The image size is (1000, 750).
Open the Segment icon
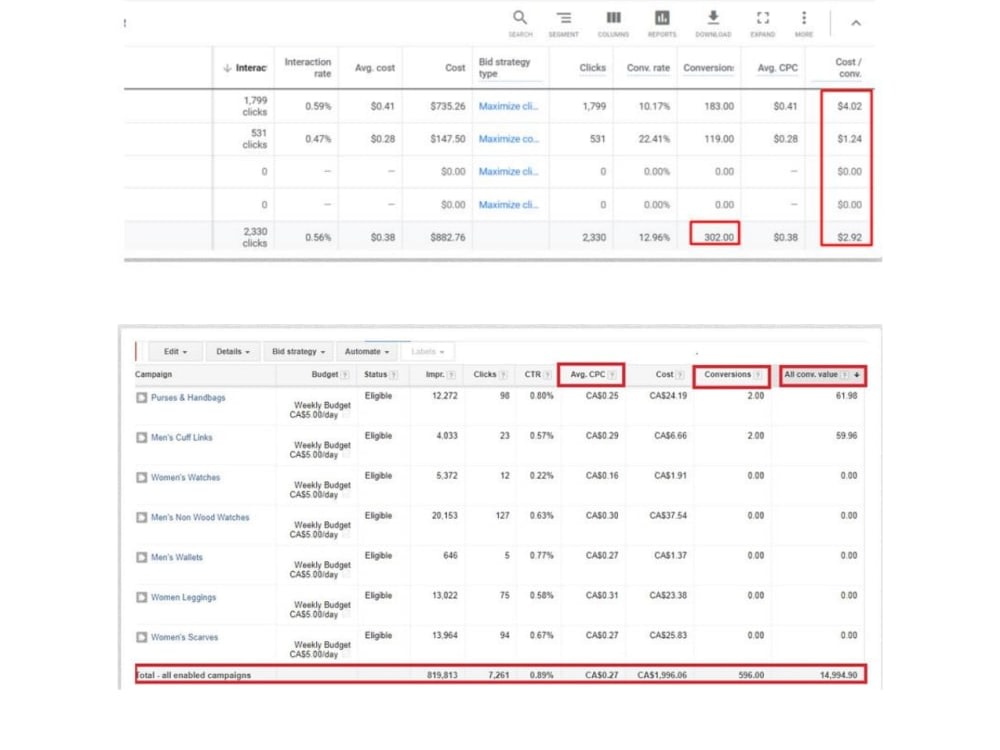[563, 18]
